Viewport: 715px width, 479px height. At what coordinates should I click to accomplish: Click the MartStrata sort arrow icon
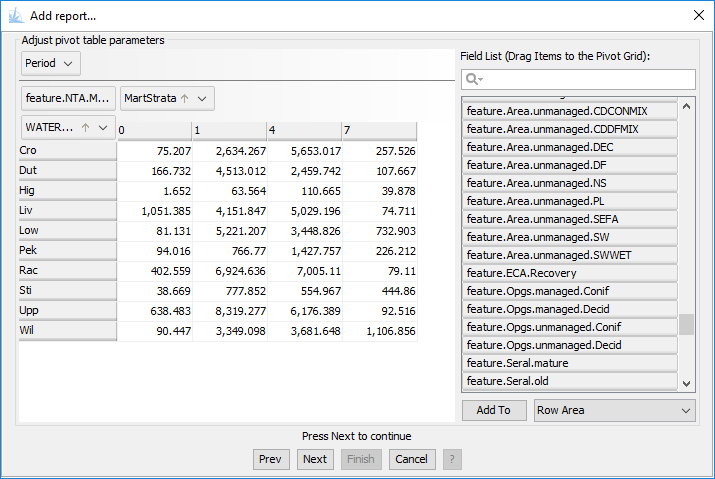185,98
